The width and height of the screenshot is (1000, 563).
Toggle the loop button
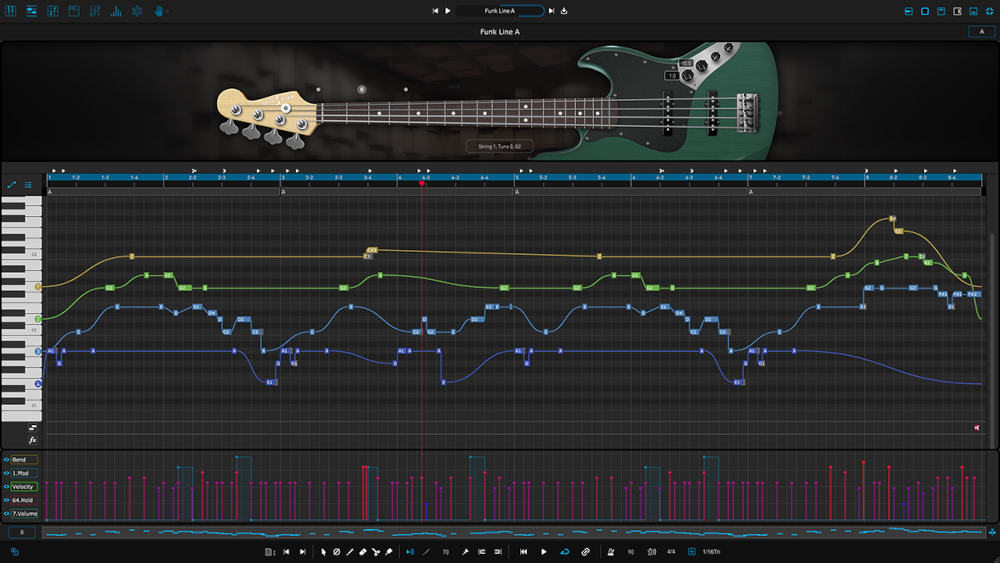click(x=564, y=552)
